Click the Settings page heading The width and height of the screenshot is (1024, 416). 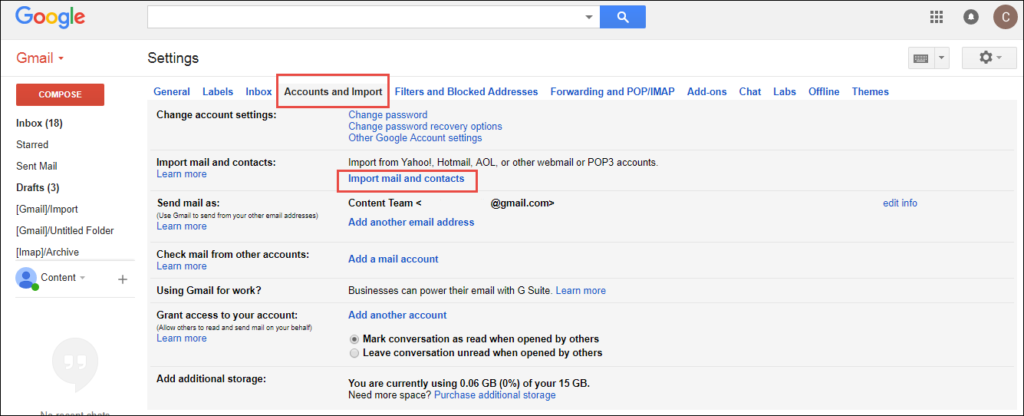[173, 58]
